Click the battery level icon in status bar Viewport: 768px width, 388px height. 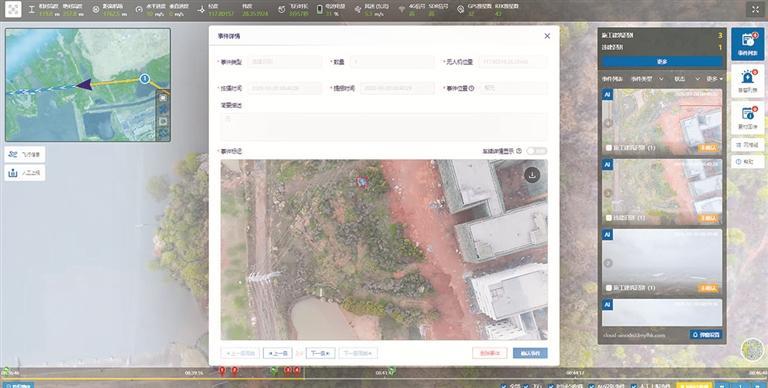(319, 9)
